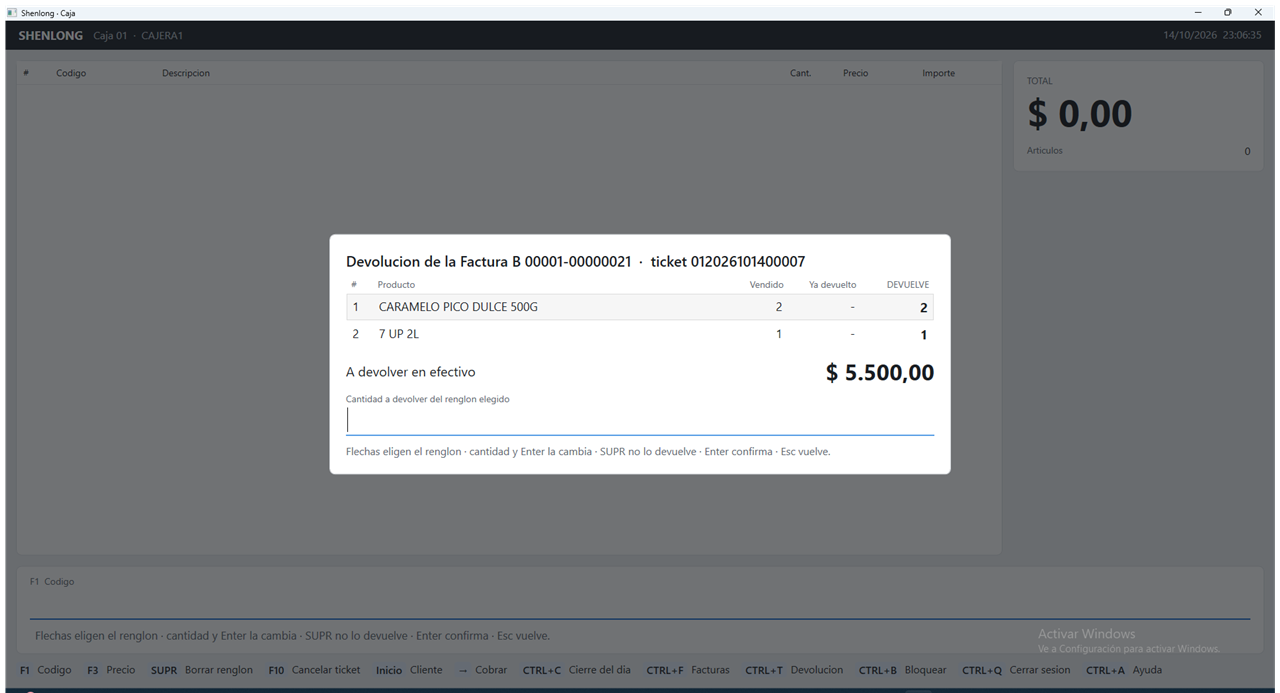Click the Caja 01 · CAJERA1 header label
The image size is (1280, 693).
[x=138, y=36]
